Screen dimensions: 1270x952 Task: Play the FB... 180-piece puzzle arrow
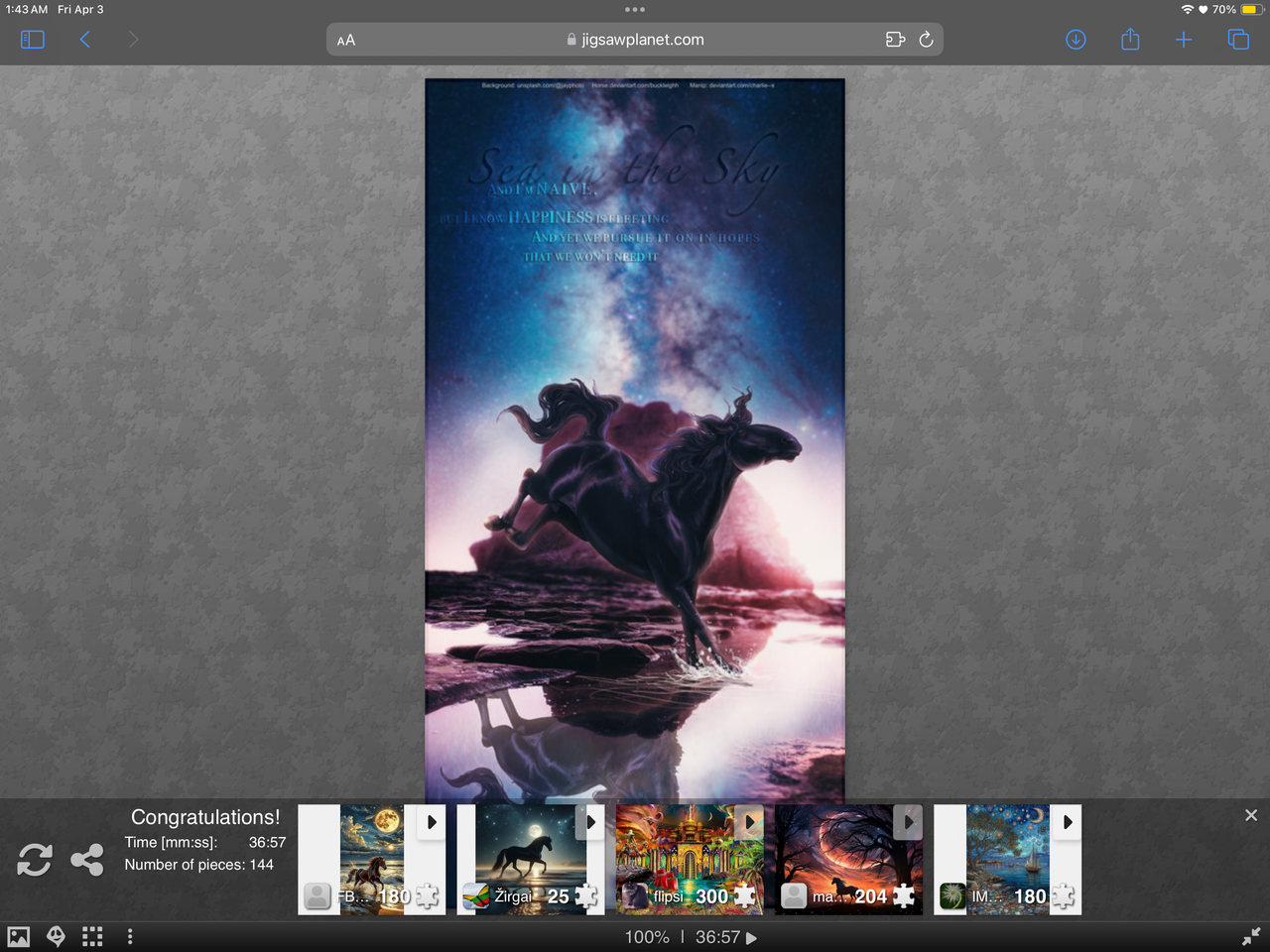tap(432, 822)
